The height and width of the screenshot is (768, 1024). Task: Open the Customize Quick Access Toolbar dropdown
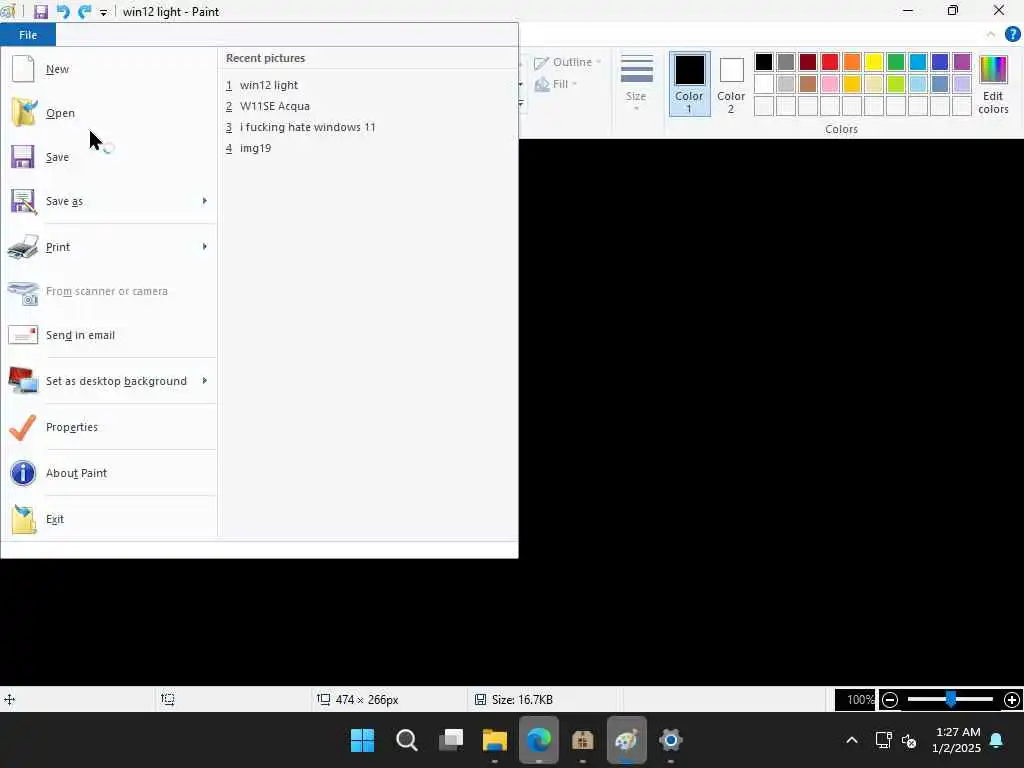tap(103, 12)
